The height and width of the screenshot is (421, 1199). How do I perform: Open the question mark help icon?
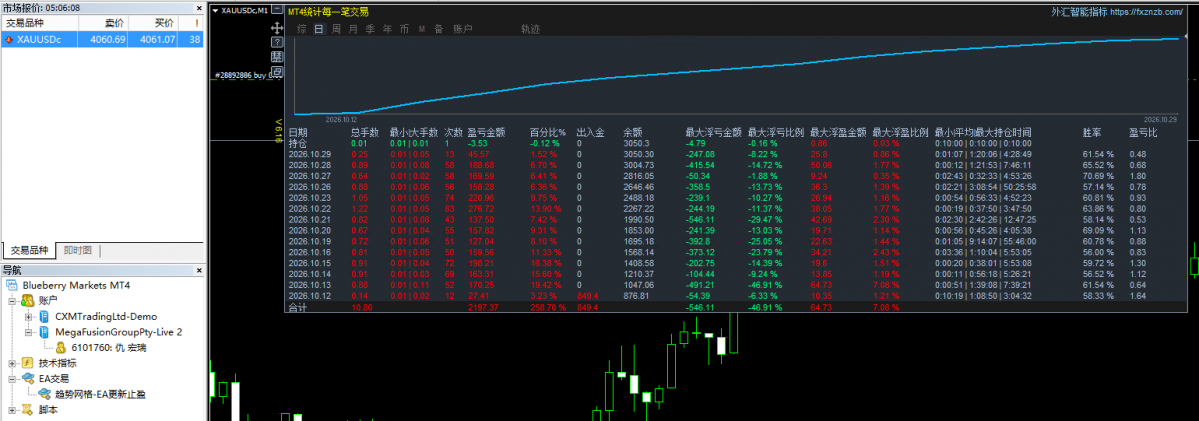tap(277, 42)
